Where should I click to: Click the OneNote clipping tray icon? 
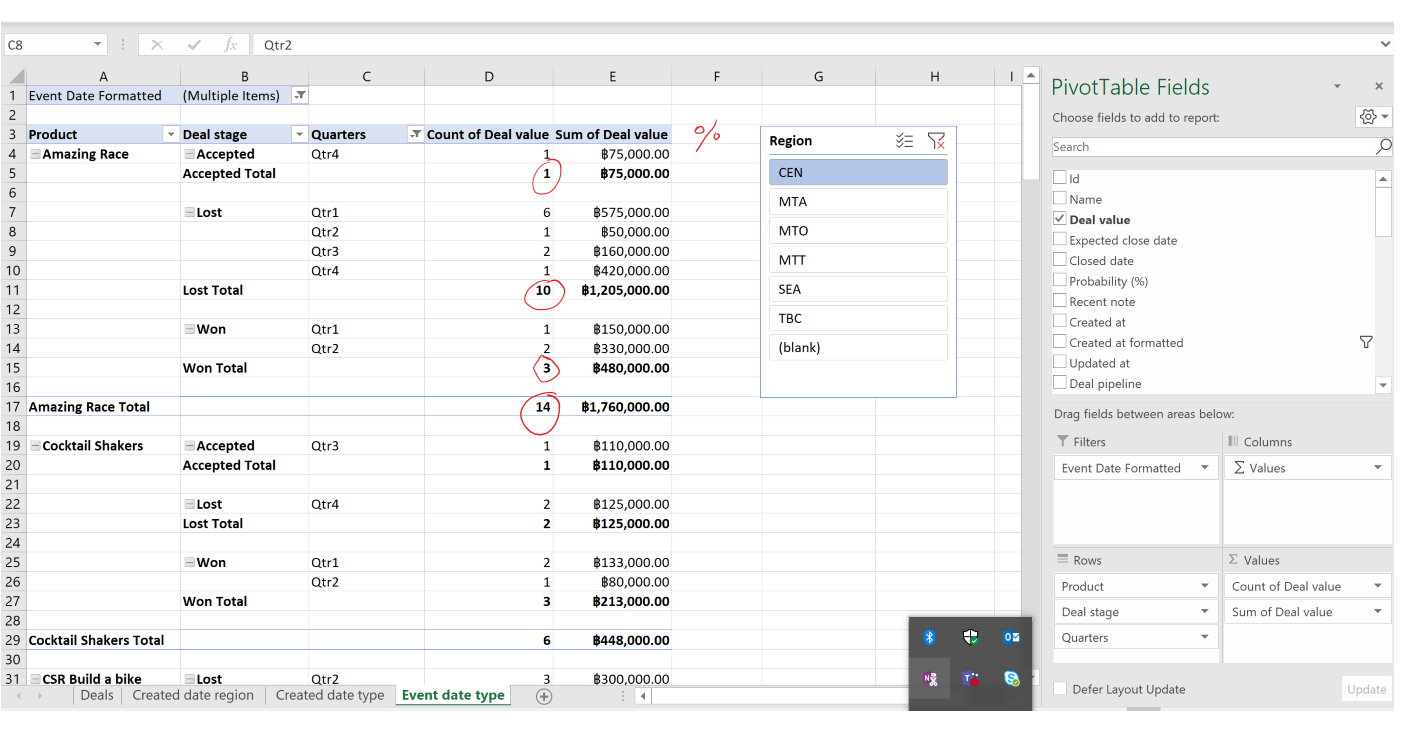(x=929, y=679)
